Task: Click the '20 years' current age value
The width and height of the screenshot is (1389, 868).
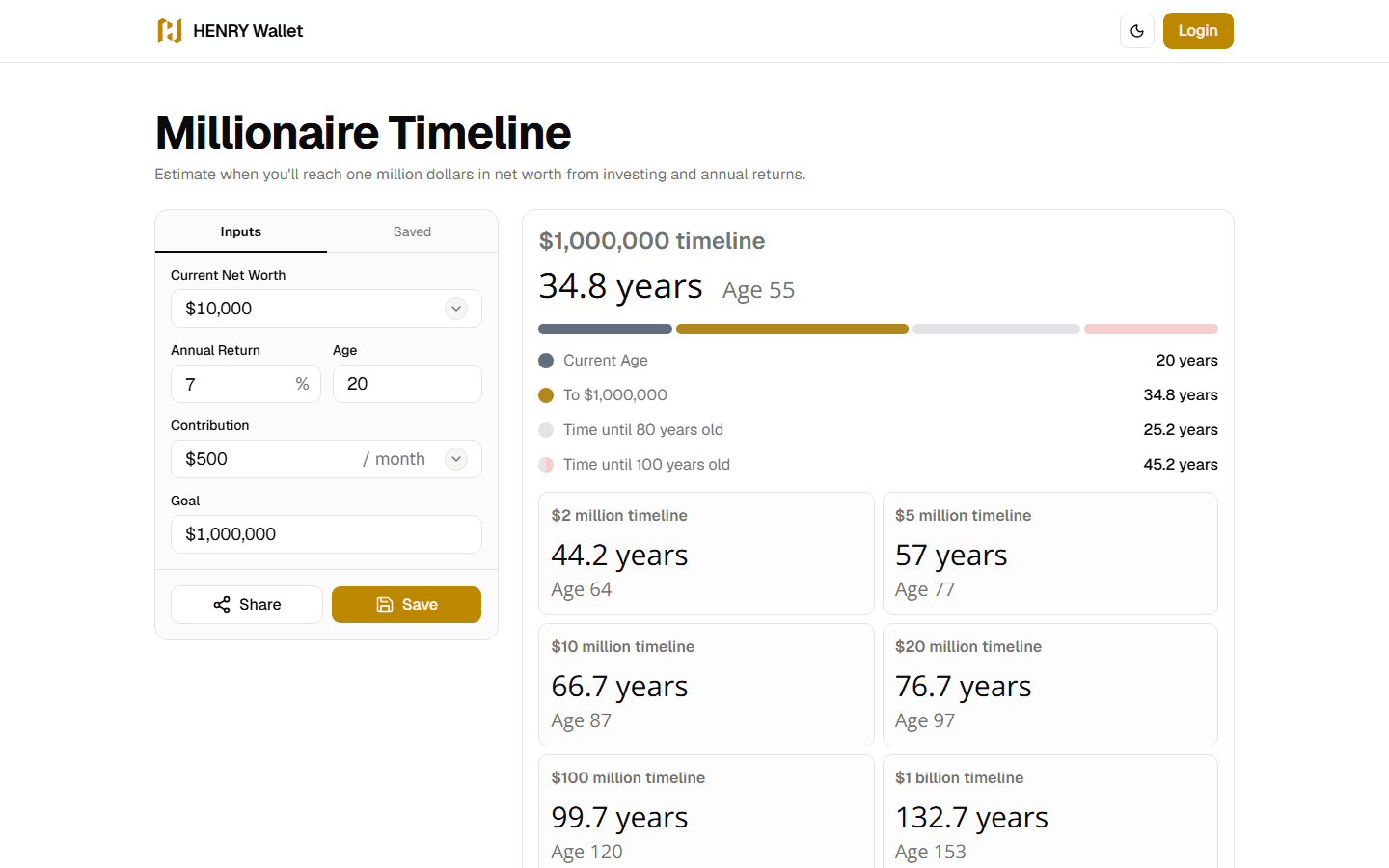Action: point(1186,361)
